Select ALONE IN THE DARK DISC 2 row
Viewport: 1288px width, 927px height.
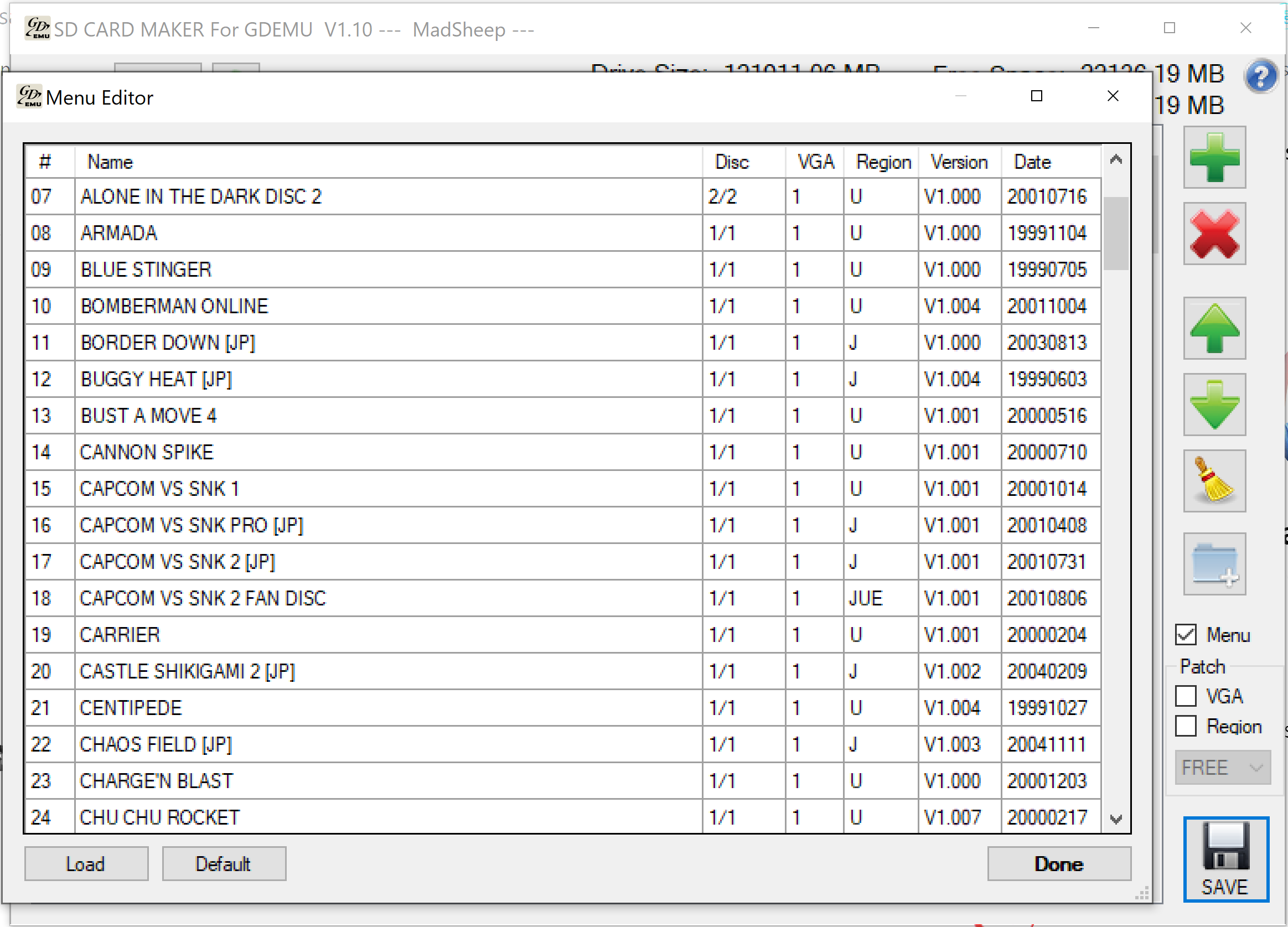tap(563, 196)
